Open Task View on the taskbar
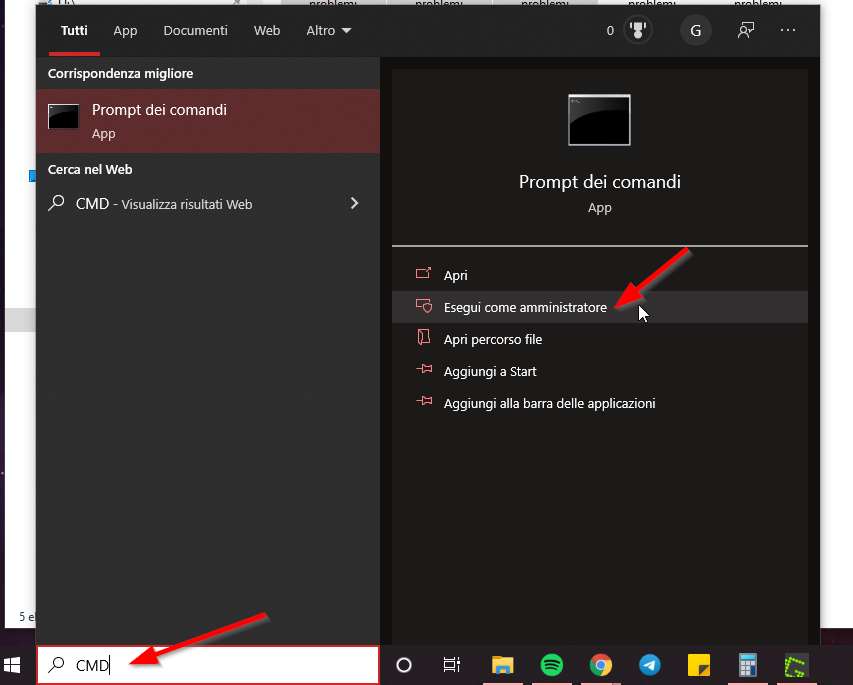Viewport: 853px width, 685px height. [x=452, y=665]
